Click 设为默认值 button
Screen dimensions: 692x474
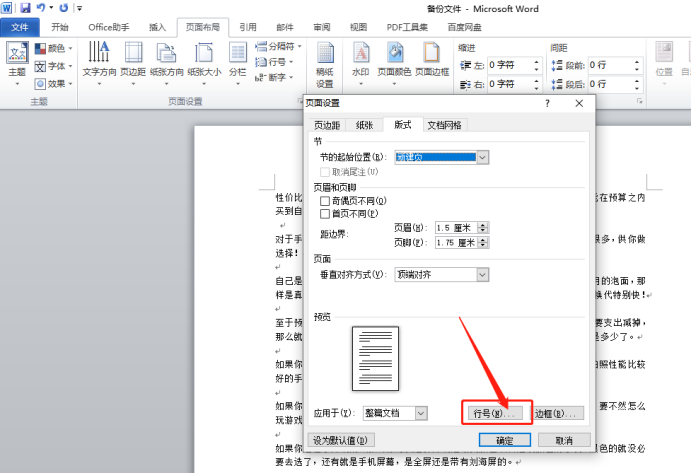point(341,440)
